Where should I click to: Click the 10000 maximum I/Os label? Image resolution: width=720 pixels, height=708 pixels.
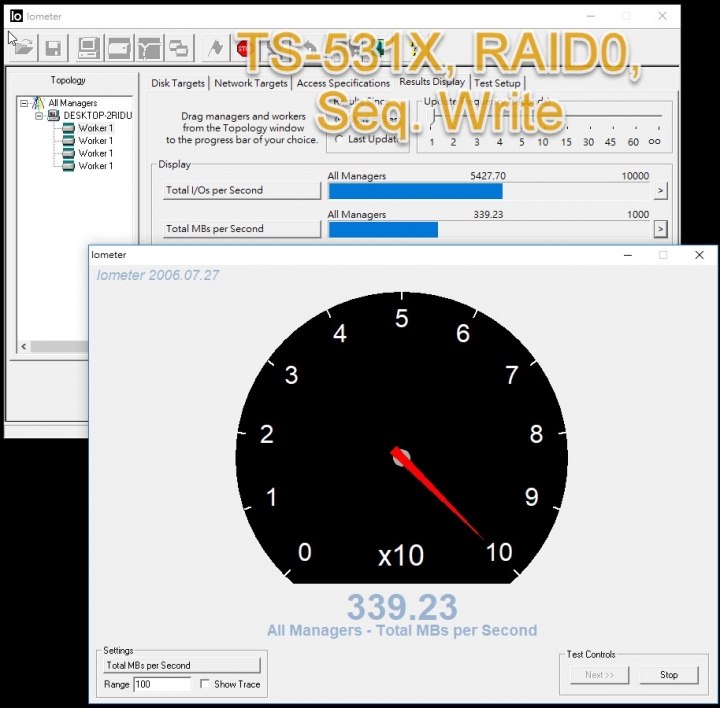(635, 176)
